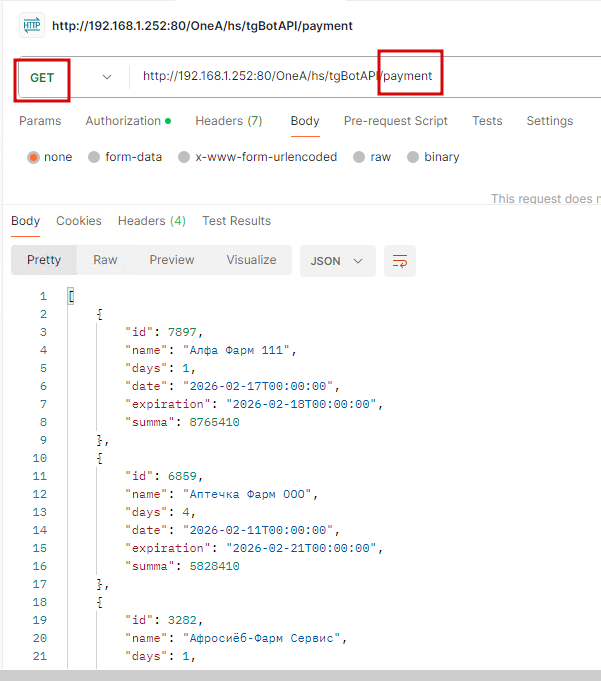This screenshot has width=601, height=681.
Task: Click the HTTP request type icon
Action: pos(32,25)
